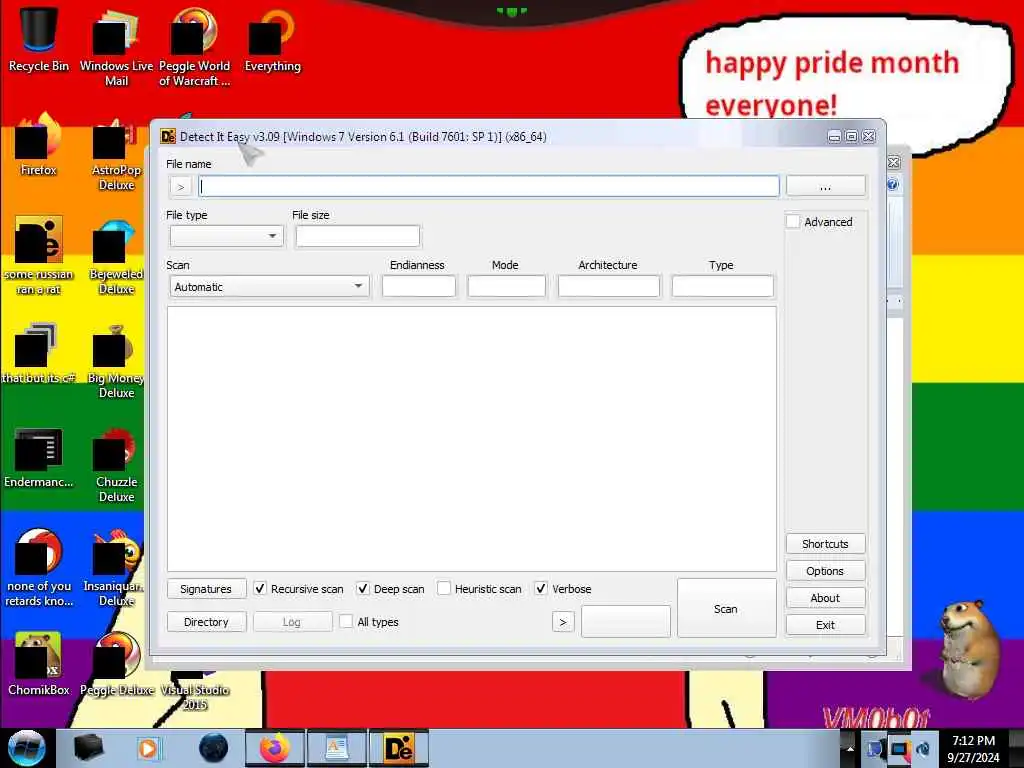The width and height of the screenshot is (1024, 768).
Task: Select Detect It Easy taskbar button
Action: coord(399,748)
